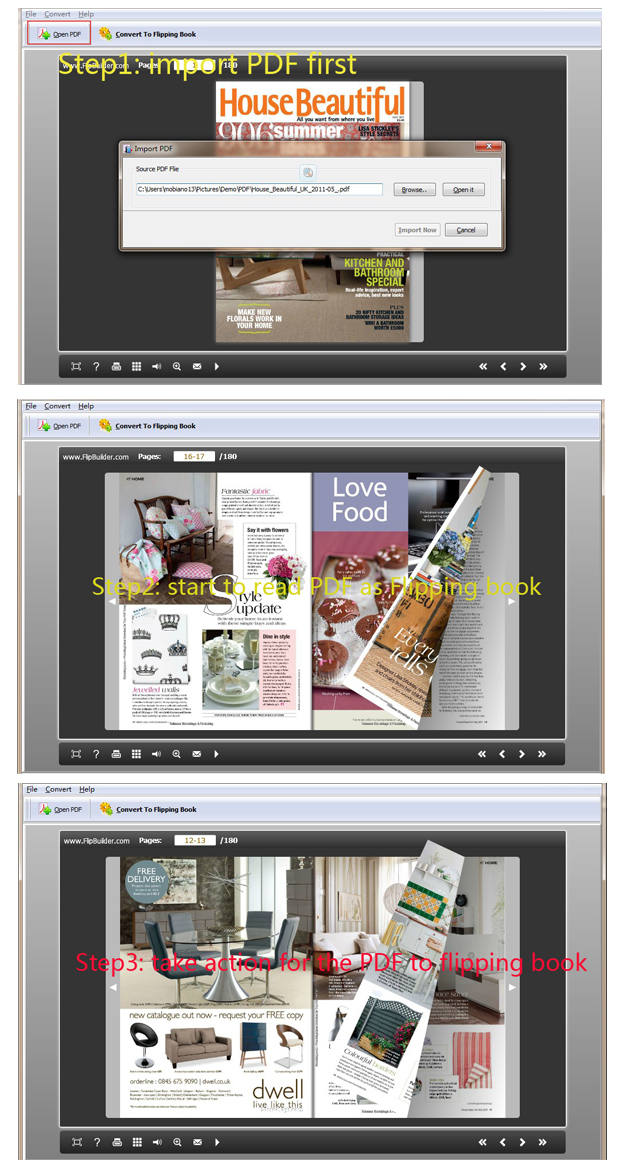The image size is (620, 1170).
Task: Toggle fullscreen icon in pages 16-17 viewer
Action: (76, 754)
